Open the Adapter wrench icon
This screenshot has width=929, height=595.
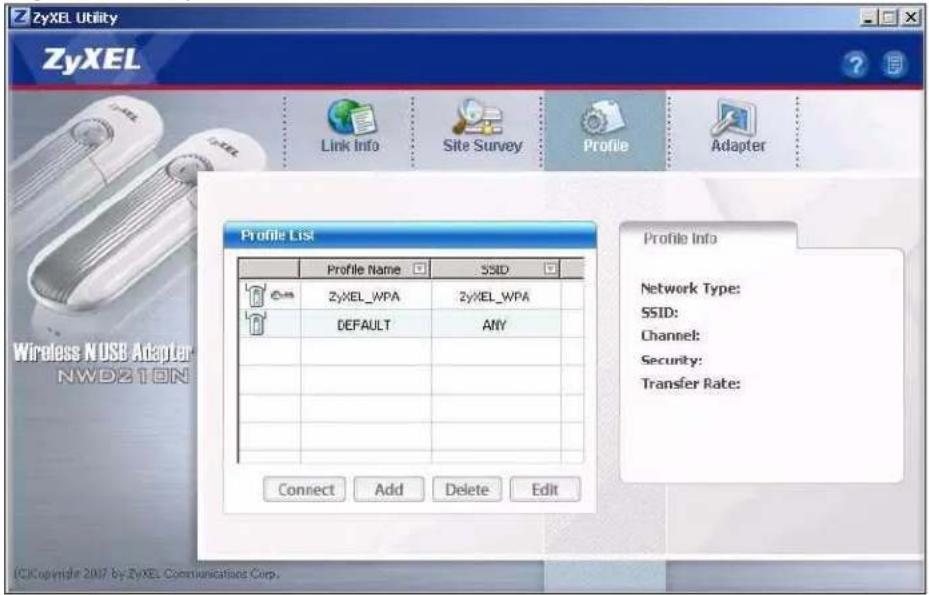tap(733, 117)
